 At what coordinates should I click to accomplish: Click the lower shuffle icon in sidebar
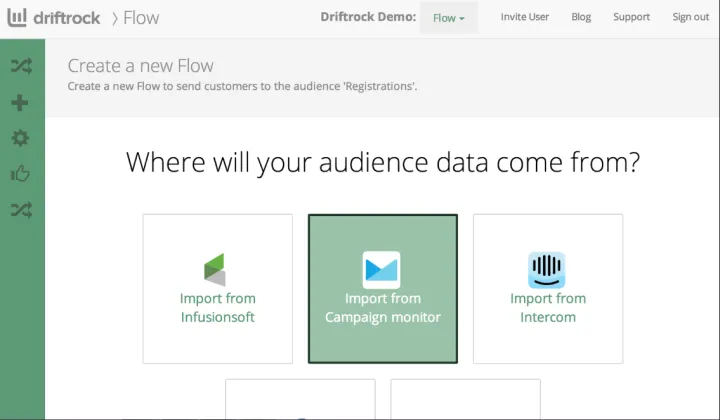[x=22, y=210]
